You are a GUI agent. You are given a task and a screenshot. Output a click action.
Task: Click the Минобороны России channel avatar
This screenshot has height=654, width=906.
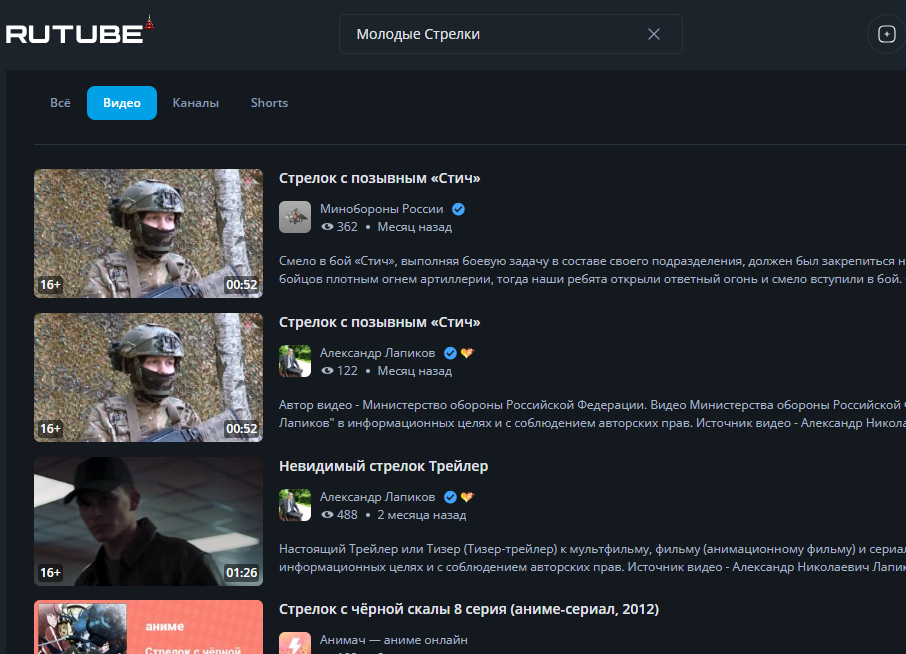(295, 217)
